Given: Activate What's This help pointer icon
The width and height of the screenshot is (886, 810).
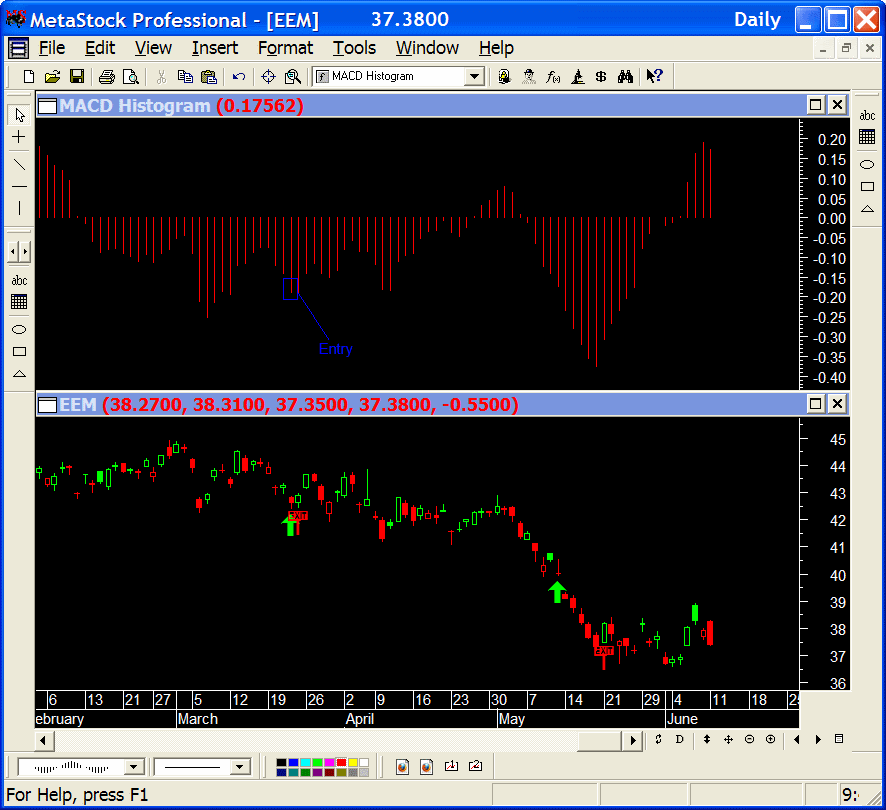Looking at the screenshot, I should coord(655,76).
